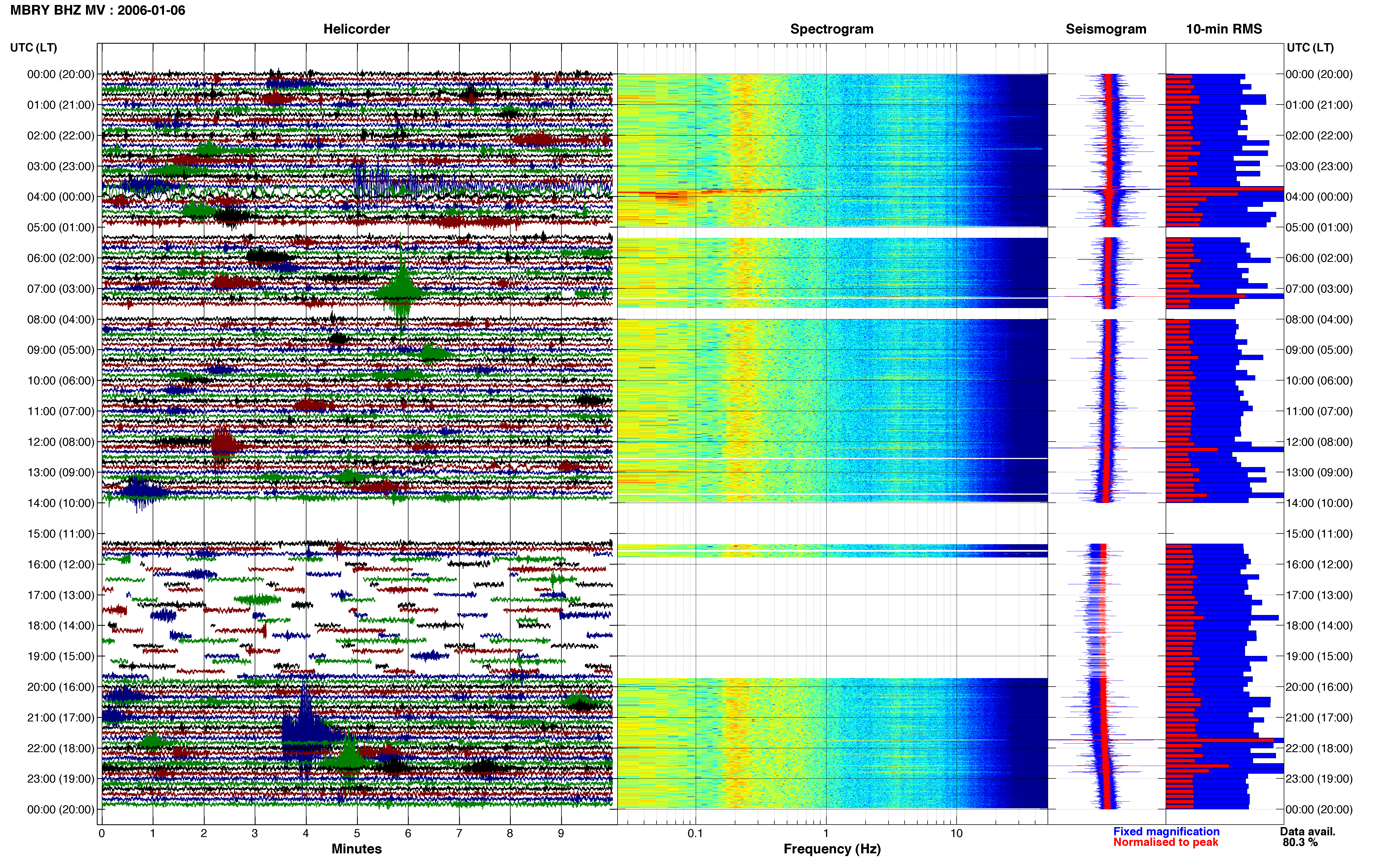Click the '3' tick on the Minutes axis
Screen dimensions: 1388x868
click(x=255, y=833)
